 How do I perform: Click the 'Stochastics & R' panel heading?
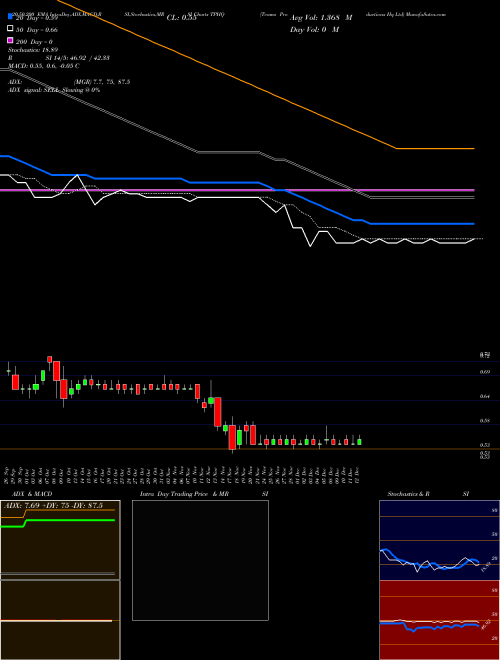pos(408,494)
